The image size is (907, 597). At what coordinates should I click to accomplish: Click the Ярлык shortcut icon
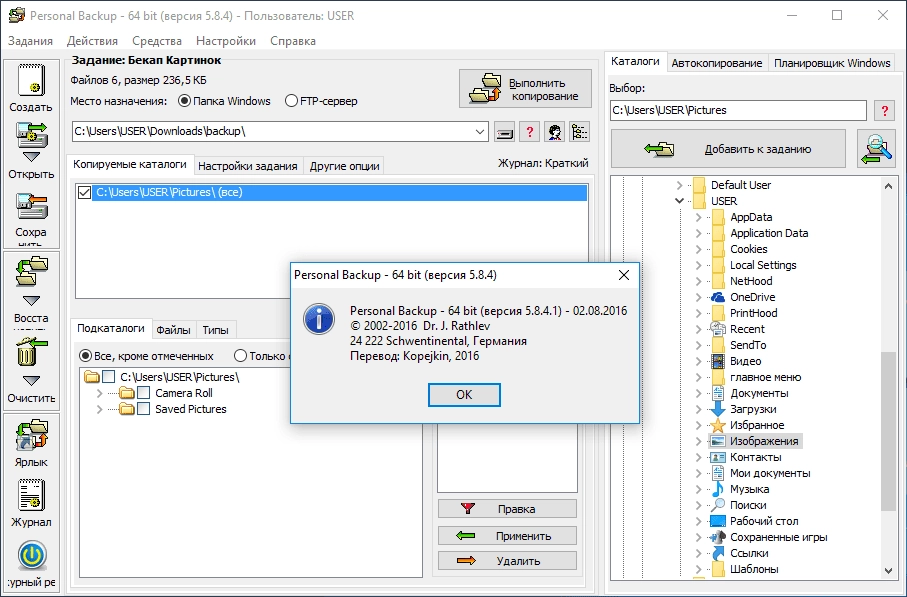31,436
